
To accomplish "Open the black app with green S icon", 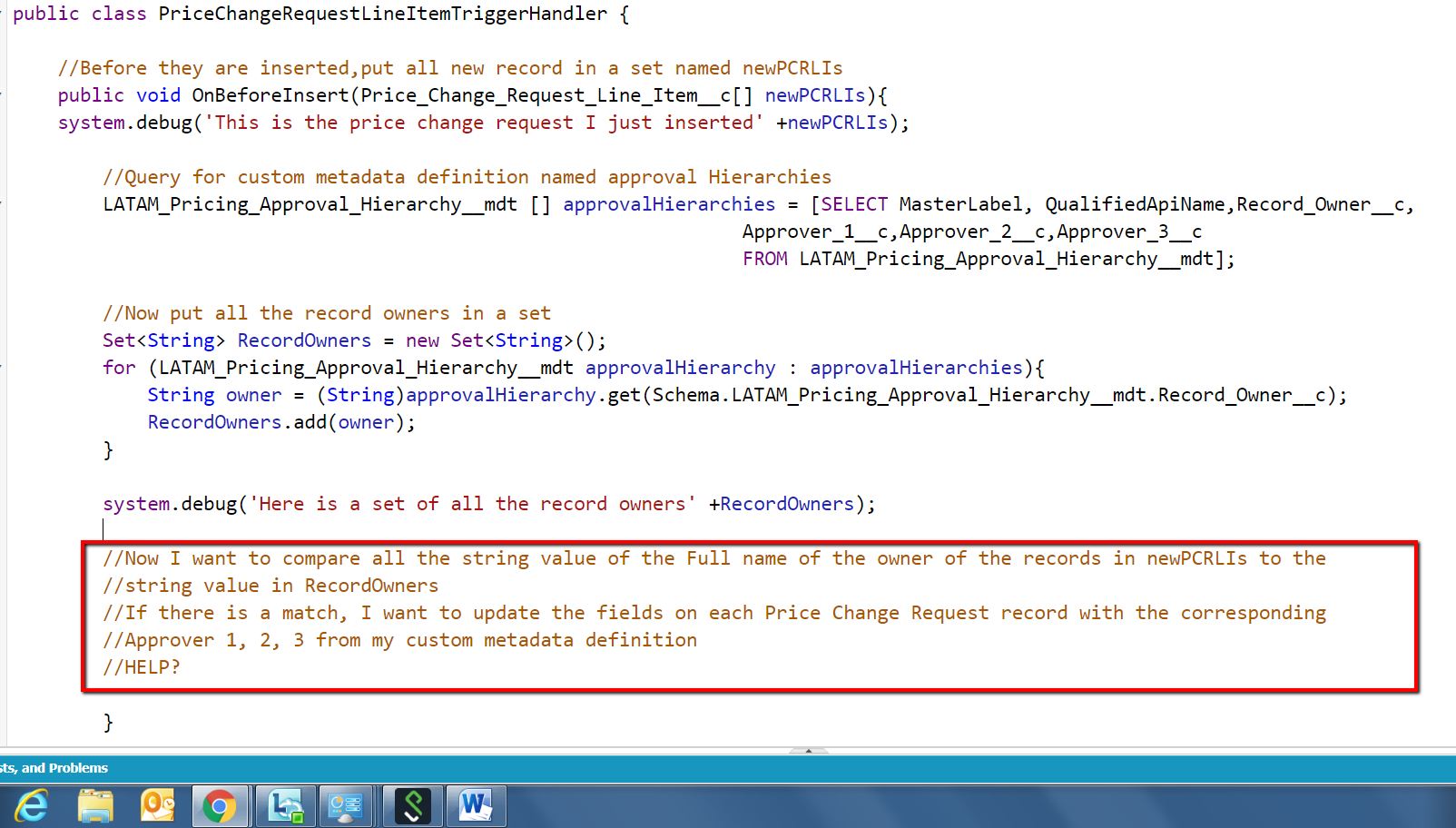I will click(412, 805).
